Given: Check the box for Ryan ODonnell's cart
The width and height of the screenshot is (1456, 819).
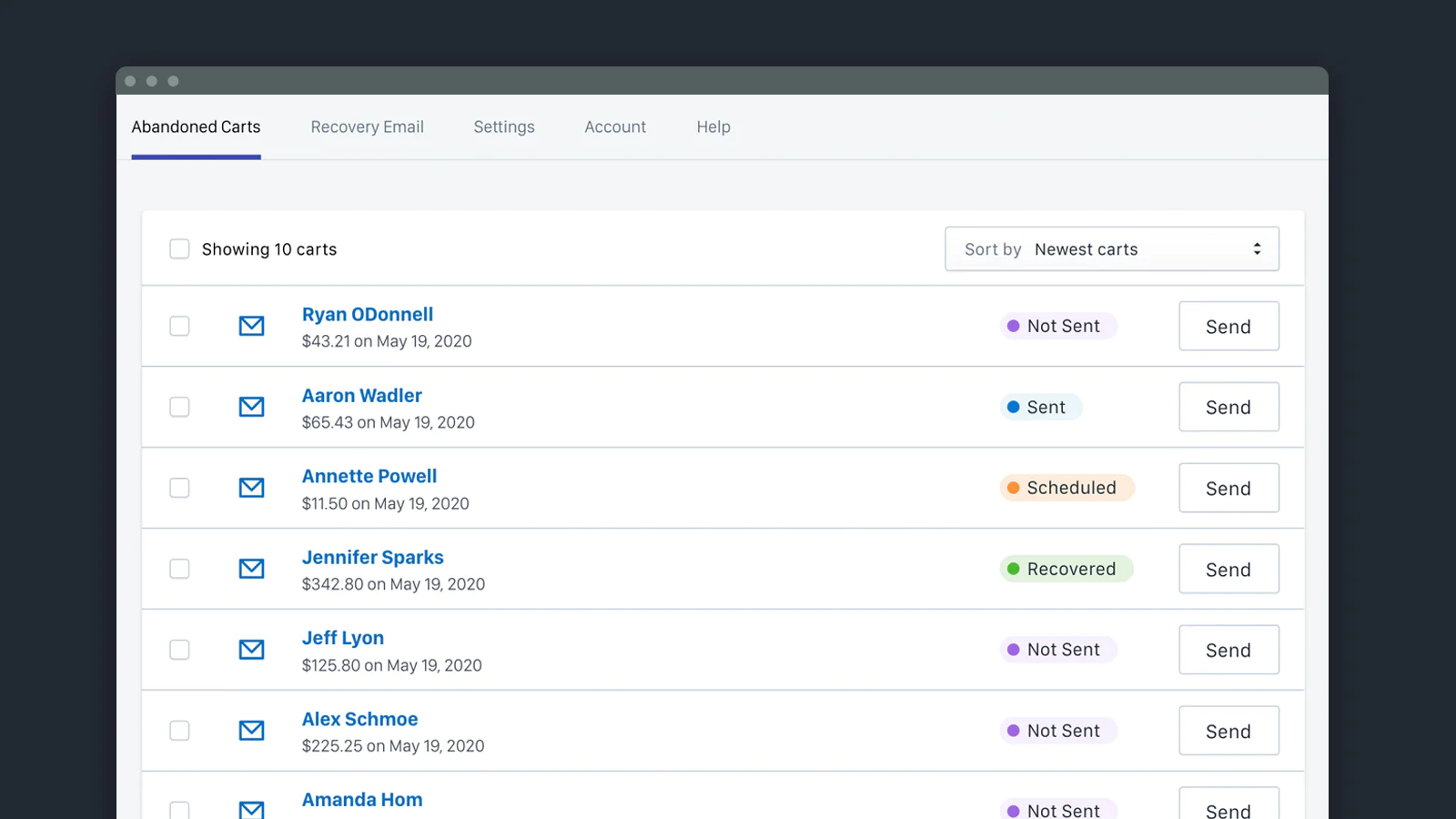Looking at the screenshot, I should click(x=179, y=326).
